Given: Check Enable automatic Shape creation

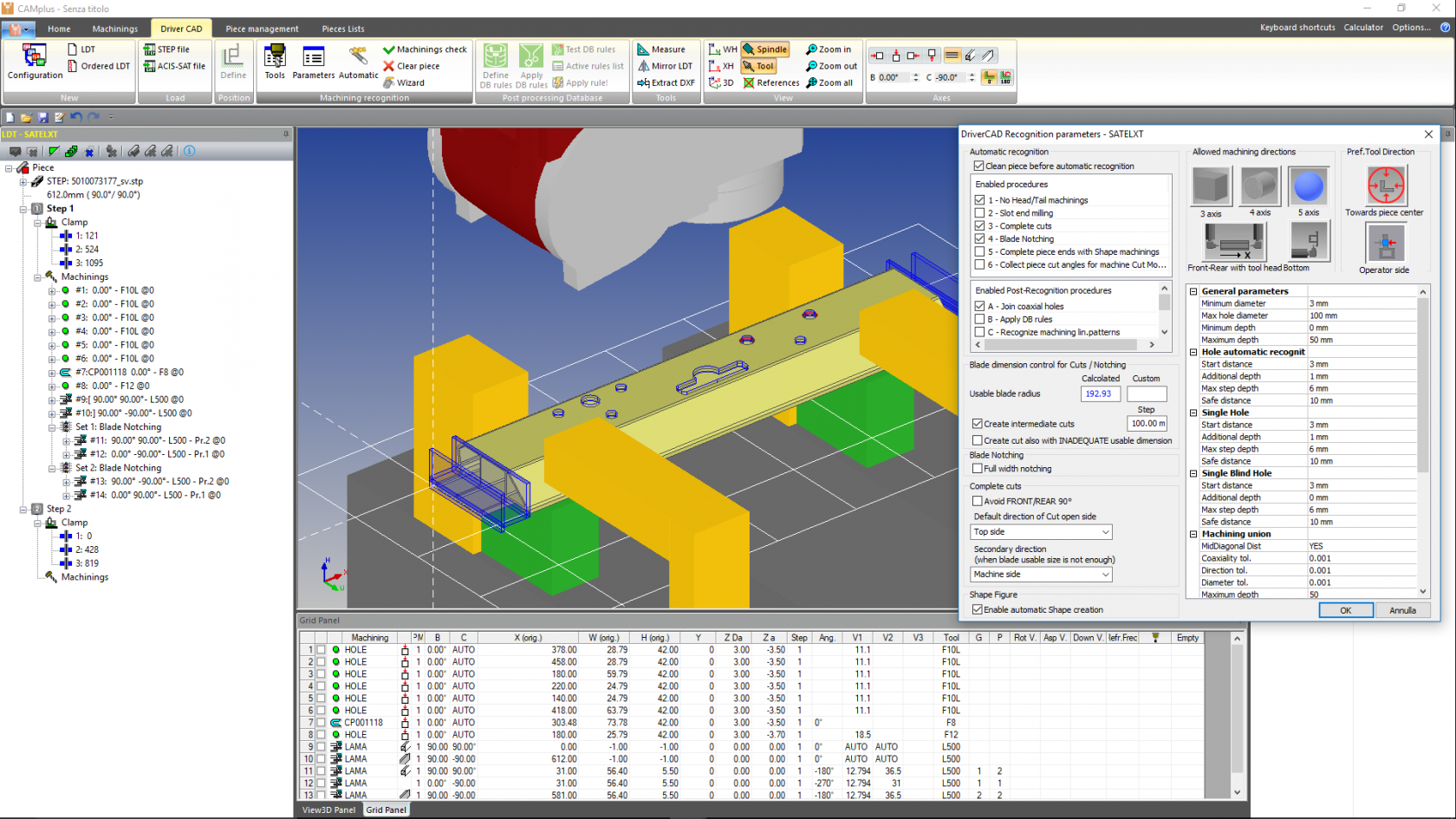Looking at the screenshot, I should [978, 609].
